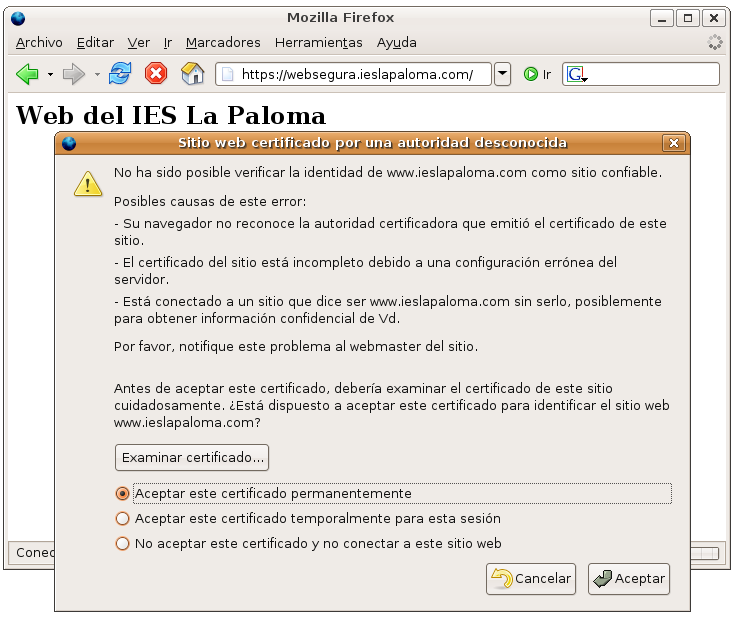Open the Forward history dropdown arrow
The width and height of the screenshot is (735, 617).
tap(97, 74)
